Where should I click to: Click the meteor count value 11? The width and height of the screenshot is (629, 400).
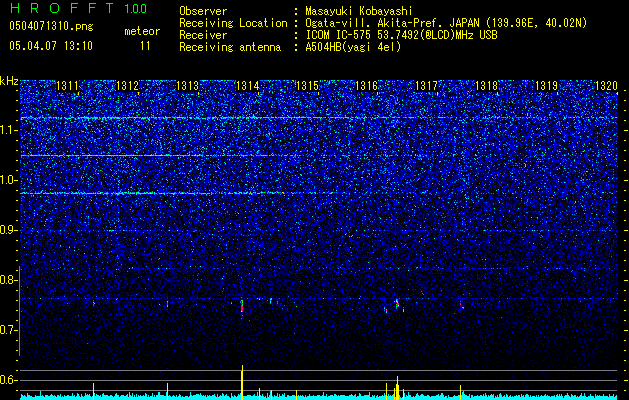tap(145, 46)
